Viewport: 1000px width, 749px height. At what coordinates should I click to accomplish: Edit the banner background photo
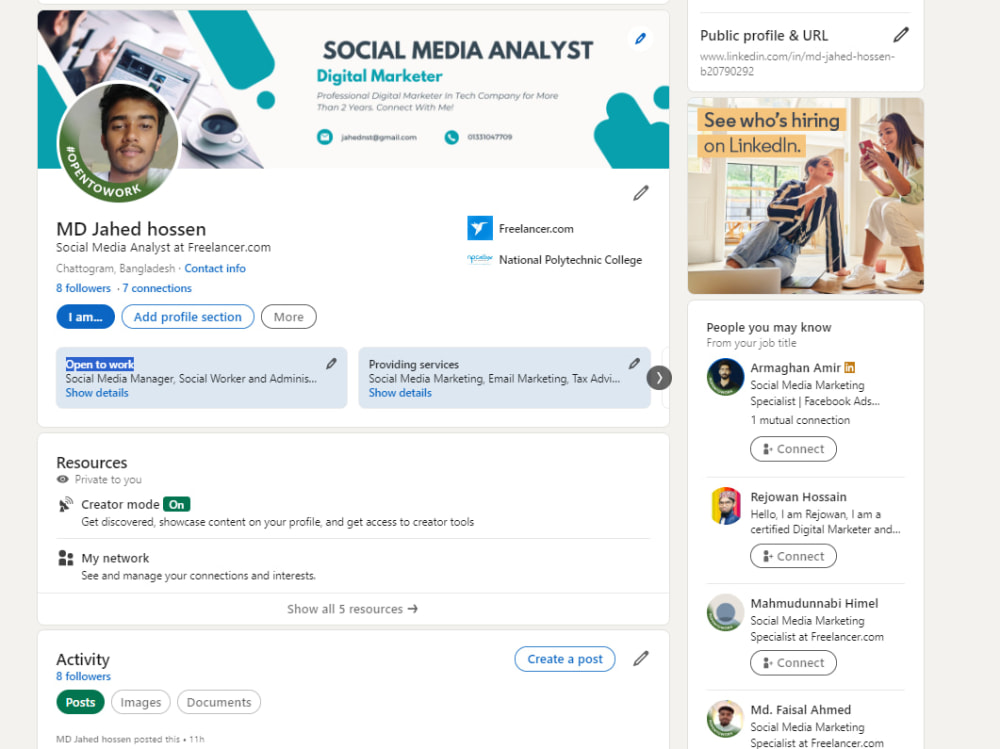pyautogui.click(x=640, y=39)
